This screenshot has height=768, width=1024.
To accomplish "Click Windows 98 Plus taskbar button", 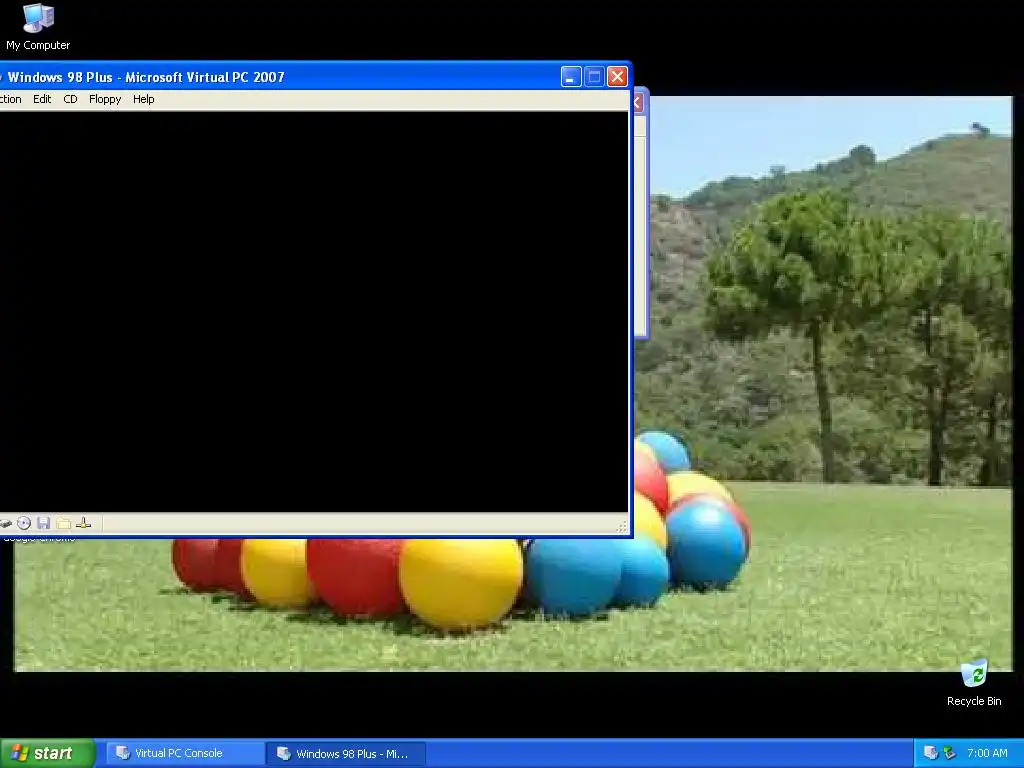I will click(x=346, y=754).
